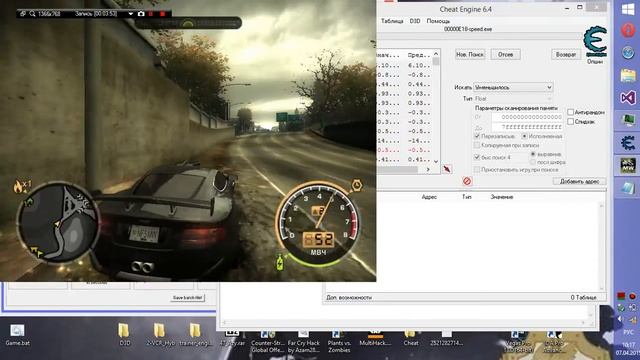Open the D3D desktop folder
640x360 pixels.
tap(124, 335)
